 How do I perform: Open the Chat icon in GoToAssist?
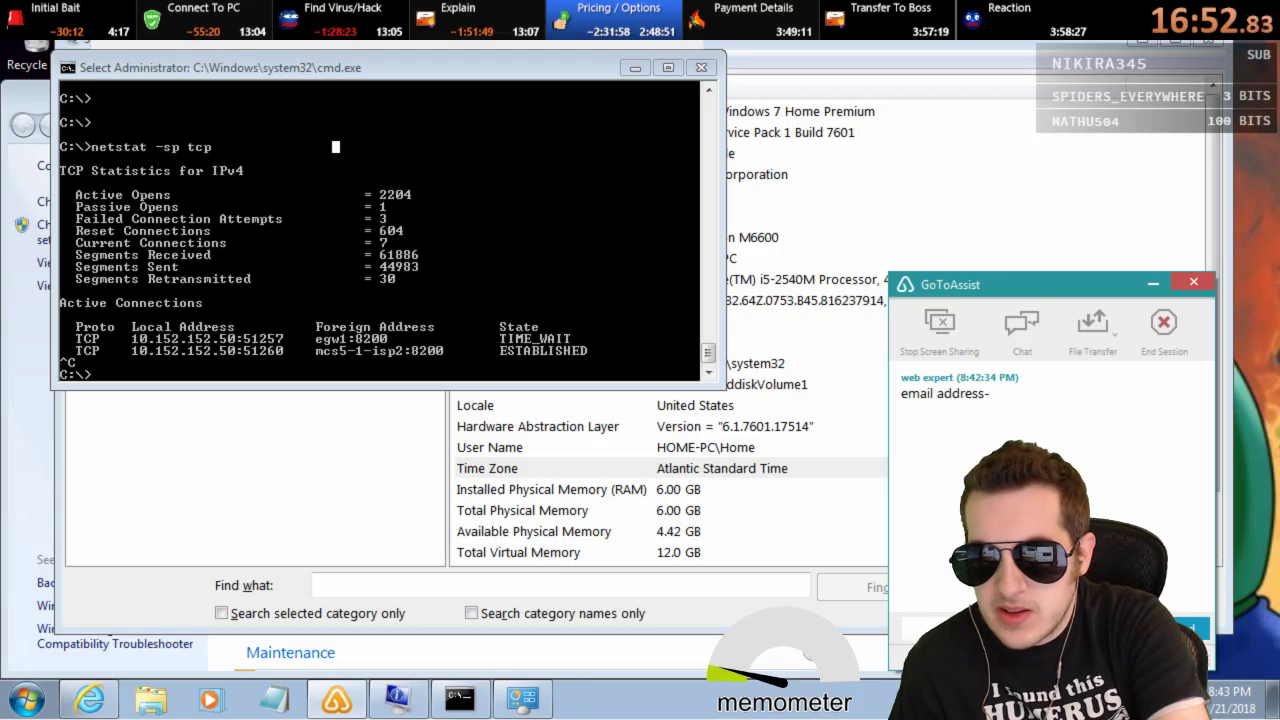(x=1021, y=322)
